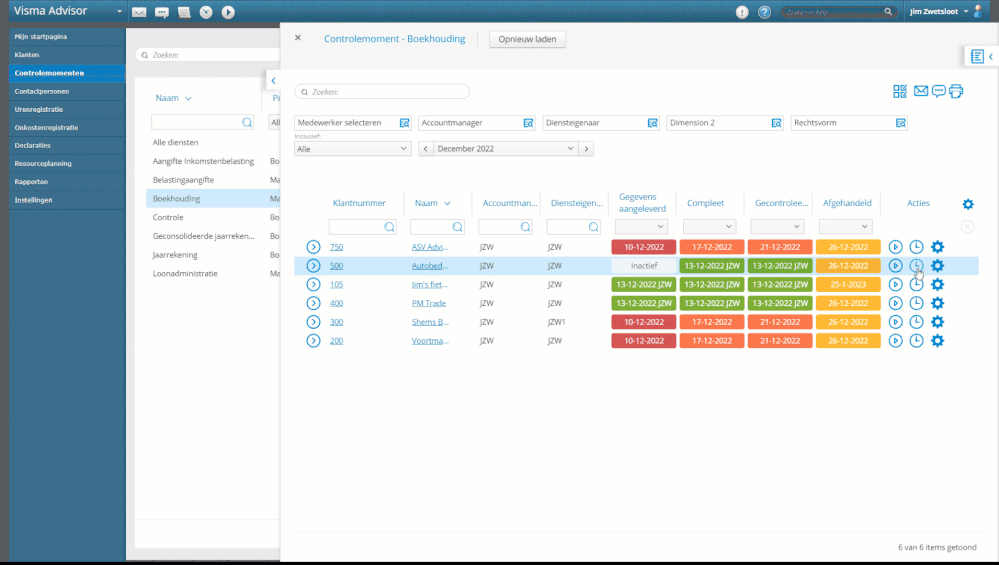Open Instellingen in the sidebar

pos(33,200)
